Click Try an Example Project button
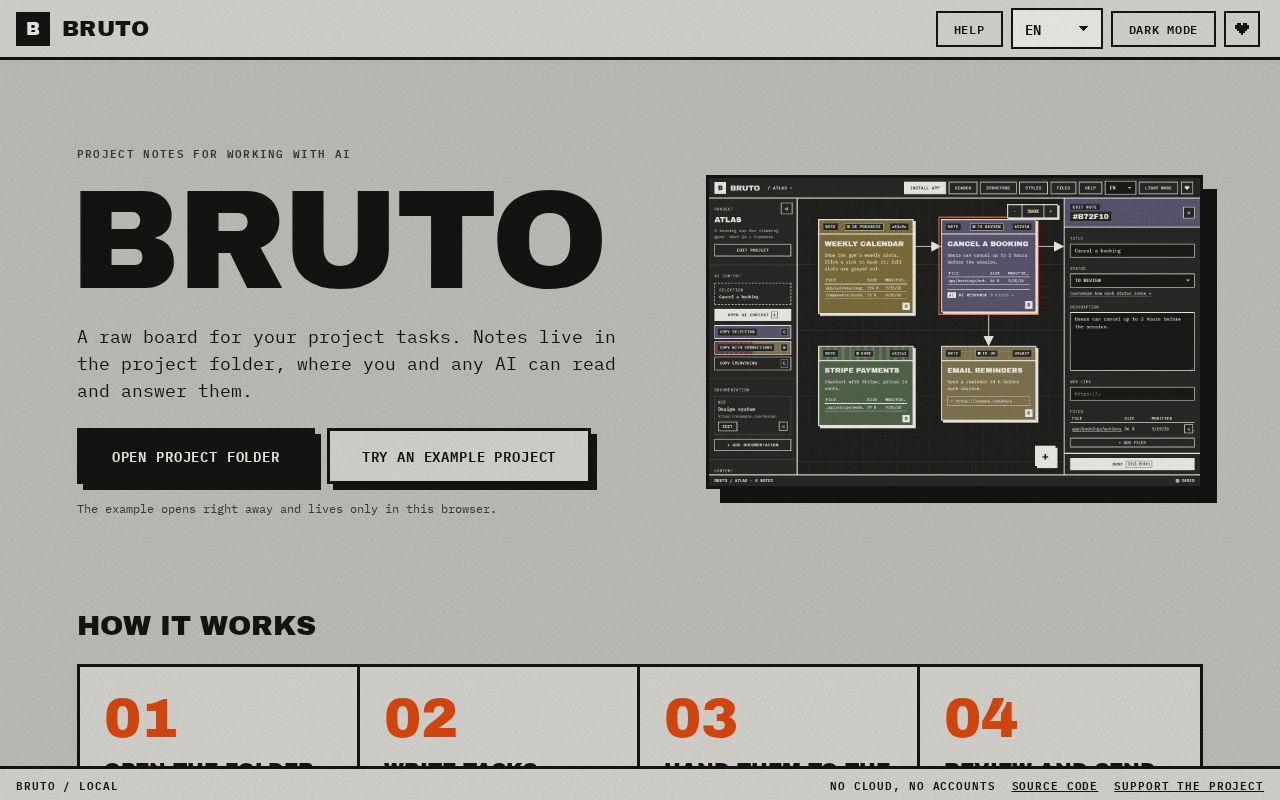The width and height of the screenshot is (1280, 800). [x=459, y=456]
